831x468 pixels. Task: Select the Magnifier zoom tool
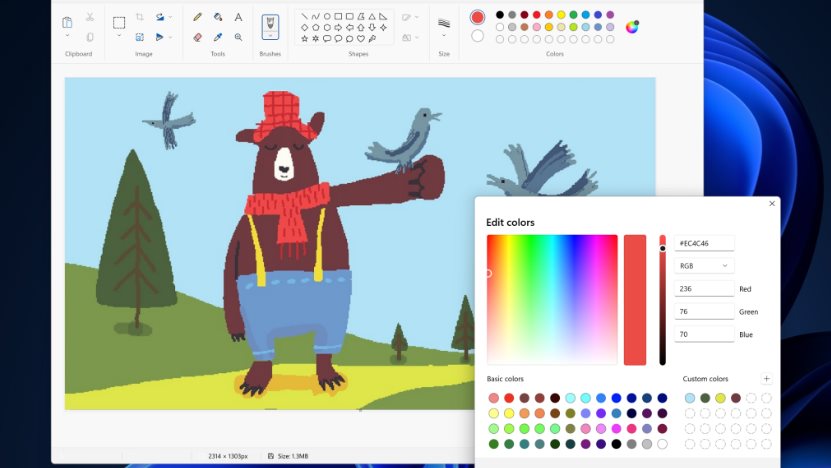pyautogui.click(x=238, y=37)
